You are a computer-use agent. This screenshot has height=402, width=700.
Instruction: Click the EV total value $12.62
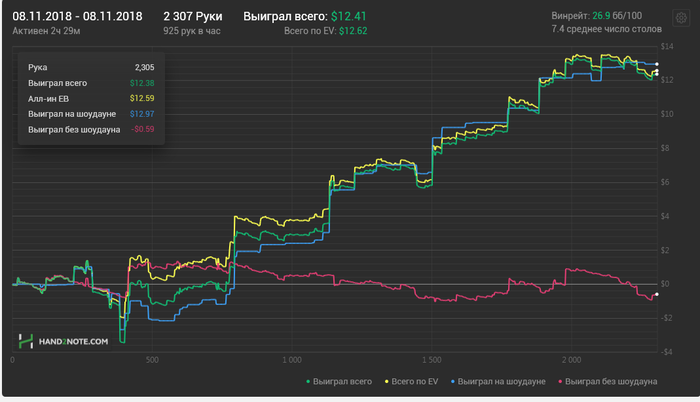pyautogui.click(x=353, y=31)
